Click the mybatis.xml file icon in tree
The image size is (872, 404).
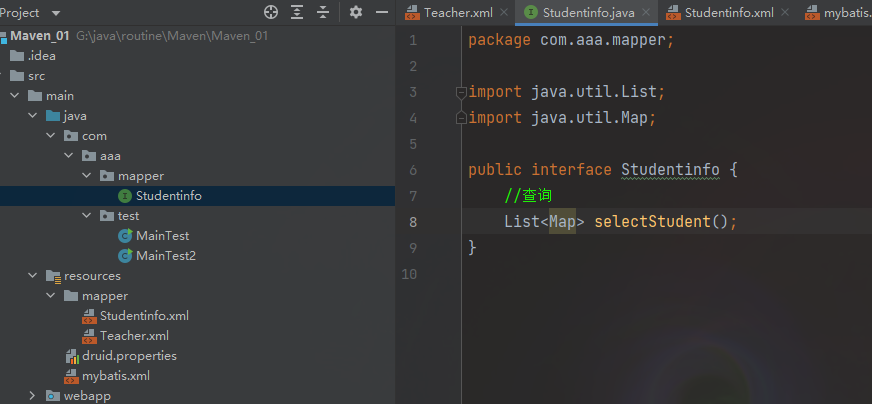click(x=72, y=376)
